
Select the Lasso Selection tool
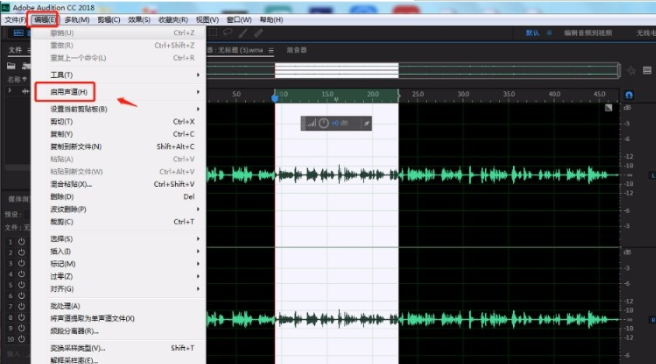228,32
